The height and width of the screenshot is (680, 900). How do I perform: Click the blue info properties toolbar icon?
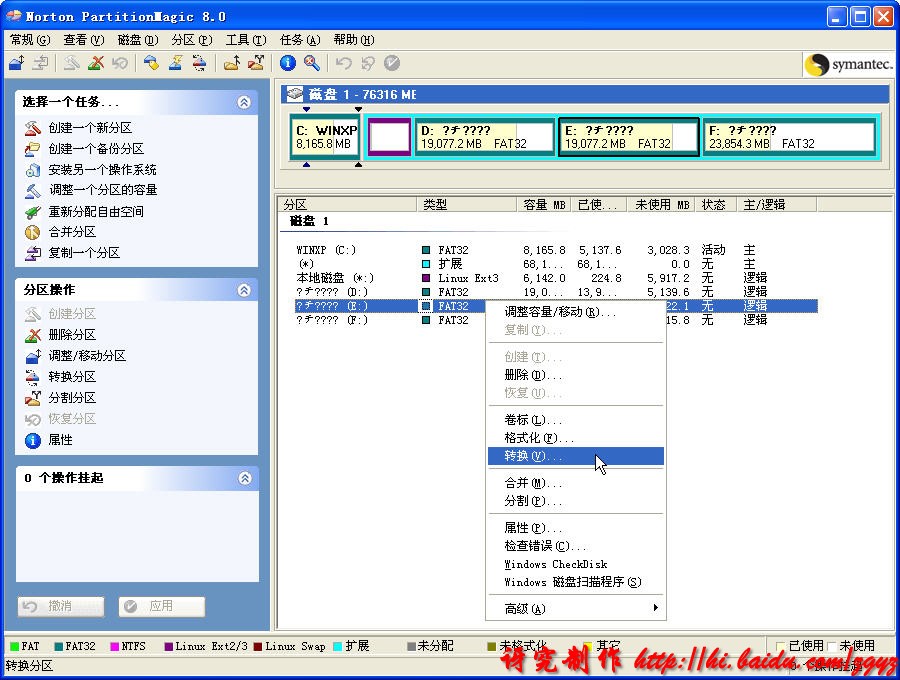pos(288,63)
